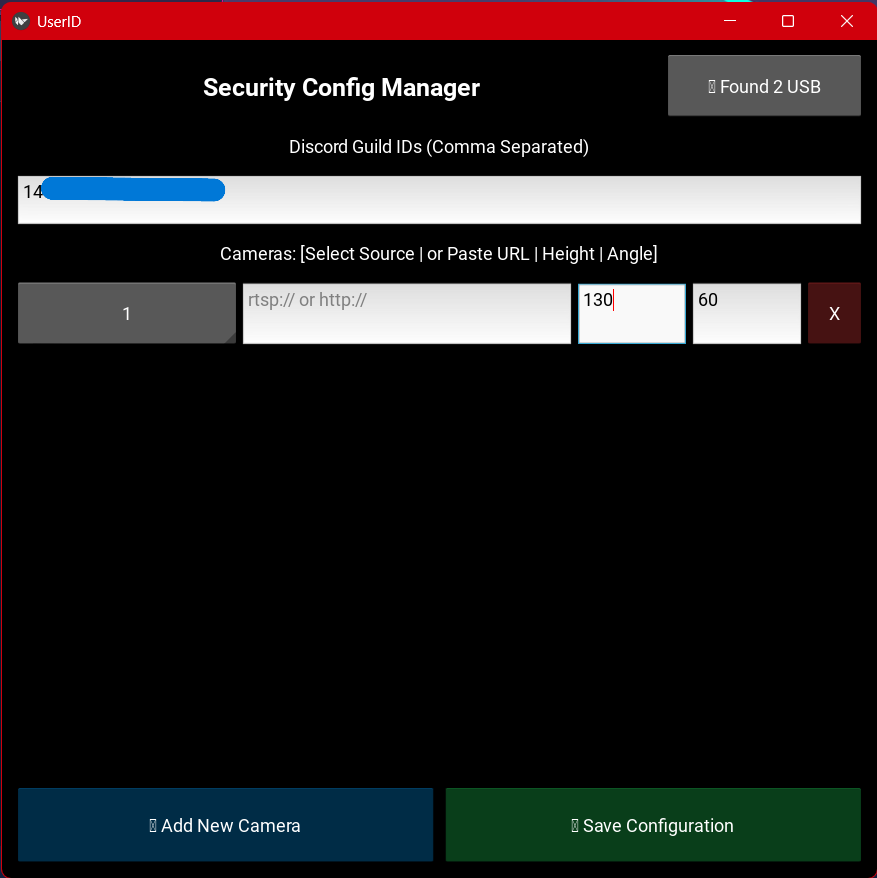Remove the camera row with X button
The width and height of the screenshot is (877, 878).
834,313
